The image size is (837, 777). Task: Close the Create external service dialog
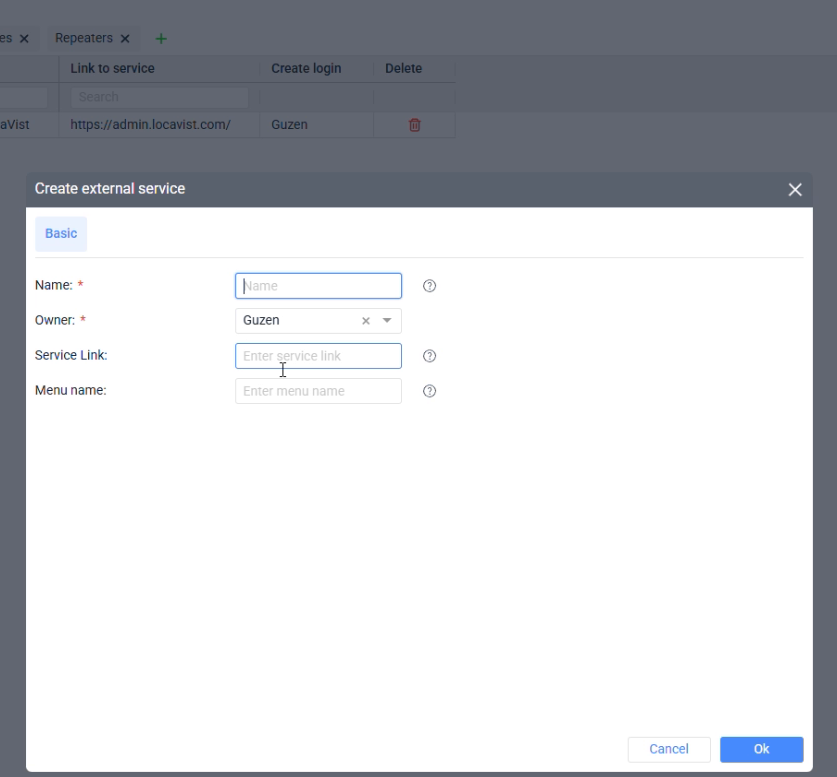tap(795, 189)
